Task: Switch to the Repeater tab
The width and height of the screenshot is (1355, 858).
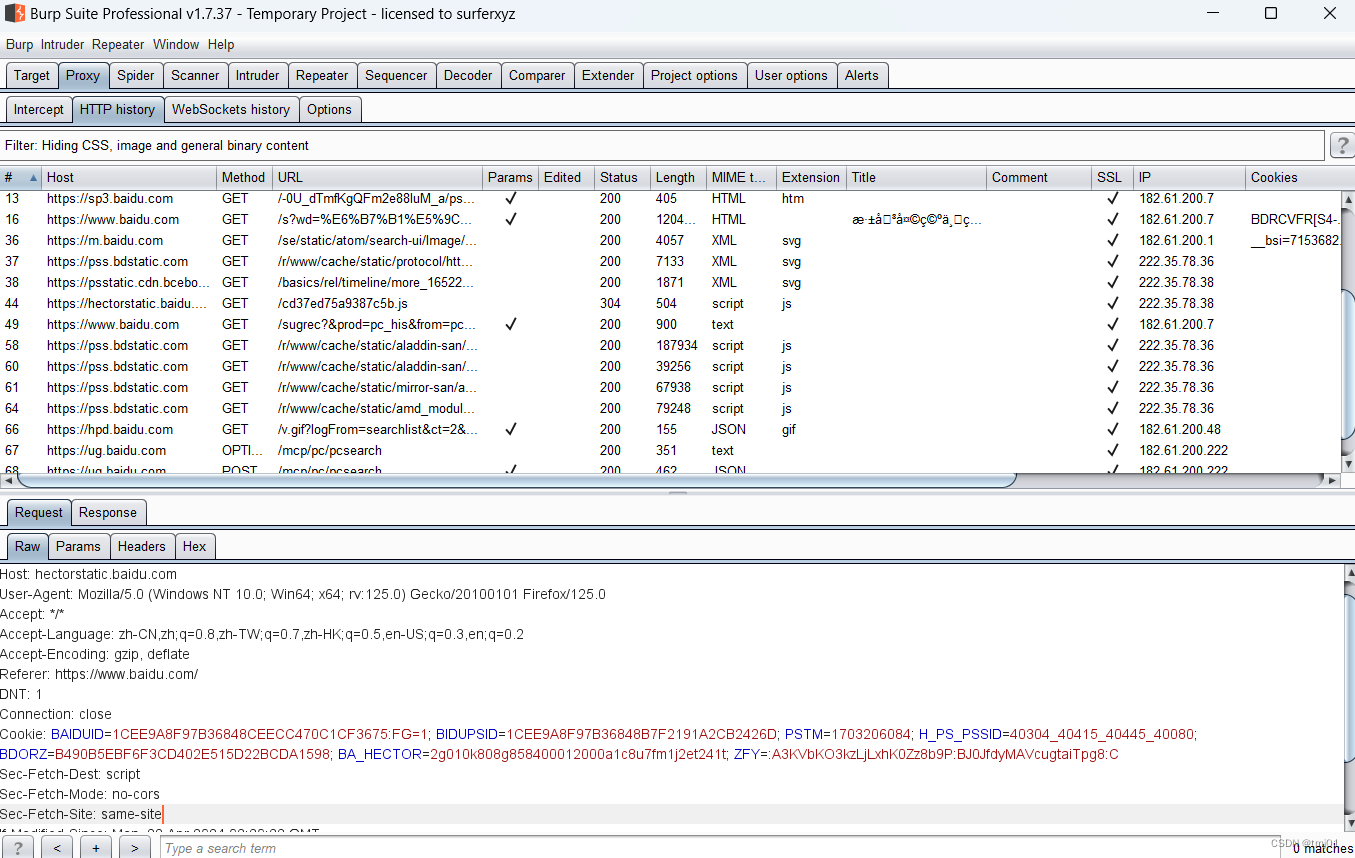Action: click(x=322, y=75)
